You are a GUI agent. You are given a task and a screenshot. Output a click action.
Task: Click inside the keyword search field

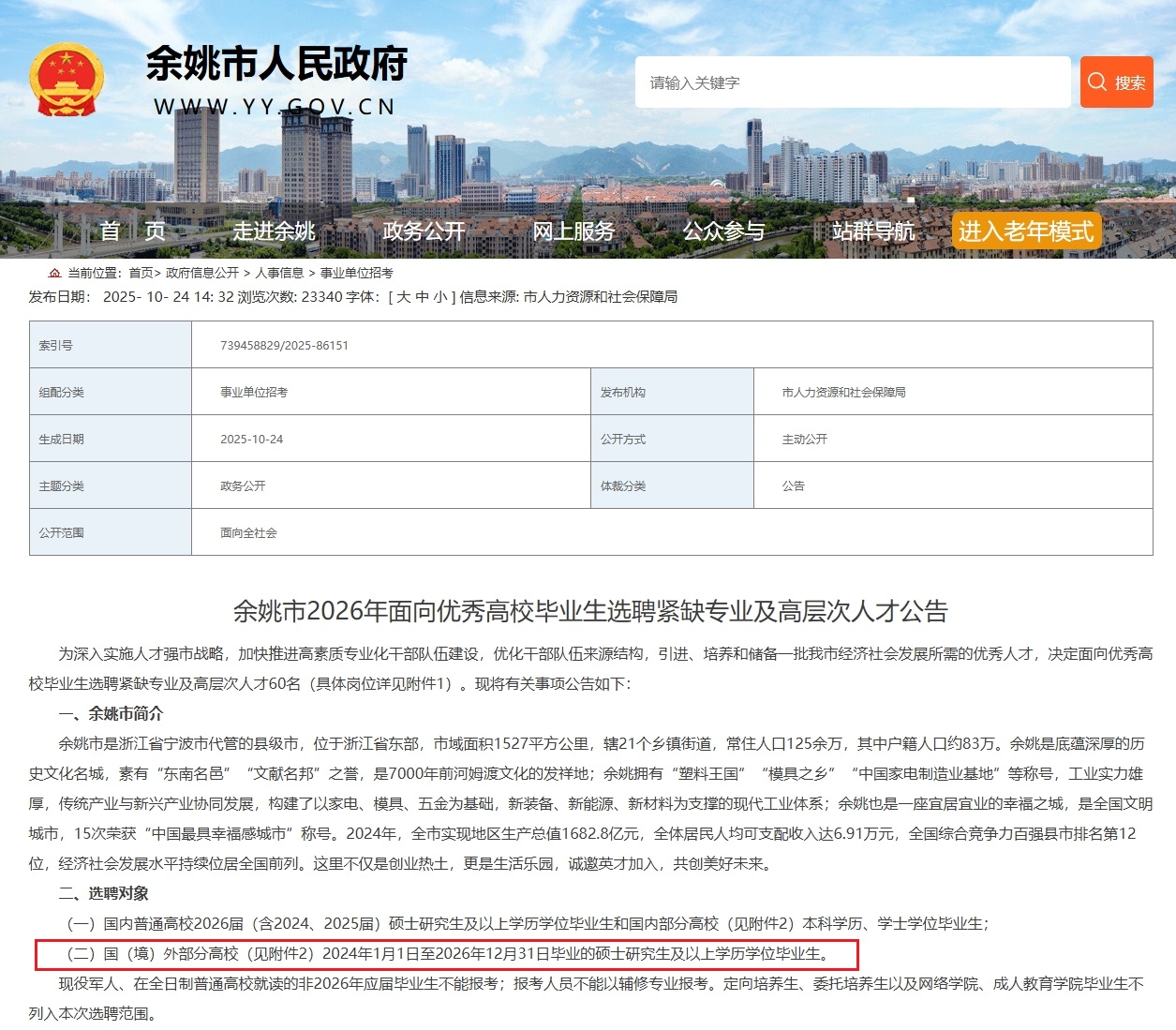point(852,82)
